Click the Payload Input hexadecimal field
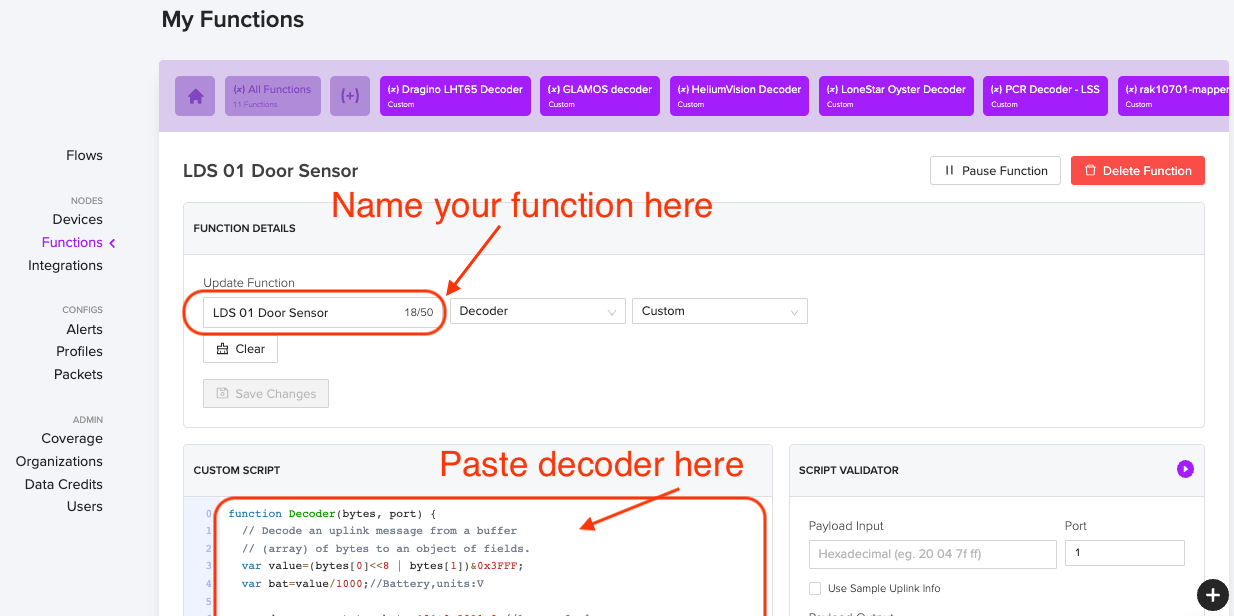1234x616 pixels. click(x=932, y=554)
